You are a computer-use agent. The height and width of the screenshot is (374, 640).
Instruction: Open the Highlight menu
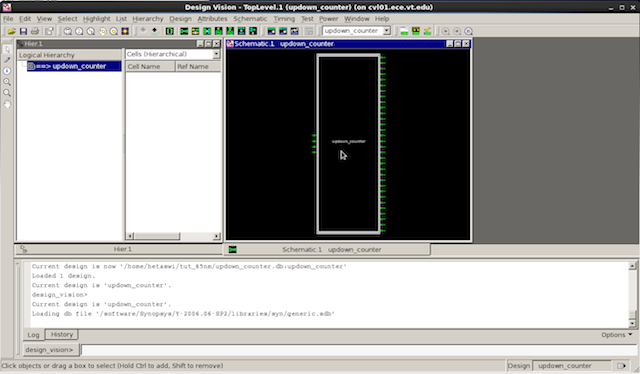coord(96,19)
